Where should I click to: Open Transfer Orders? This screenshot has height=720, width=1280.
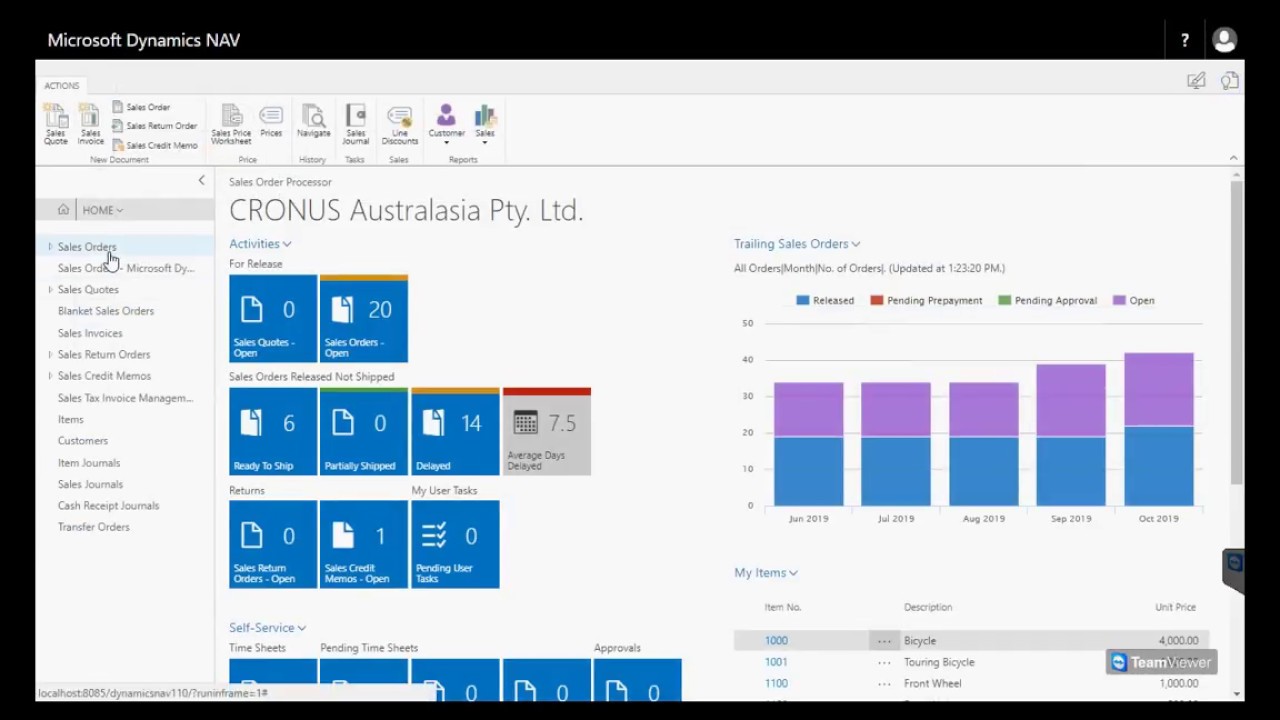tap(94, 527)
